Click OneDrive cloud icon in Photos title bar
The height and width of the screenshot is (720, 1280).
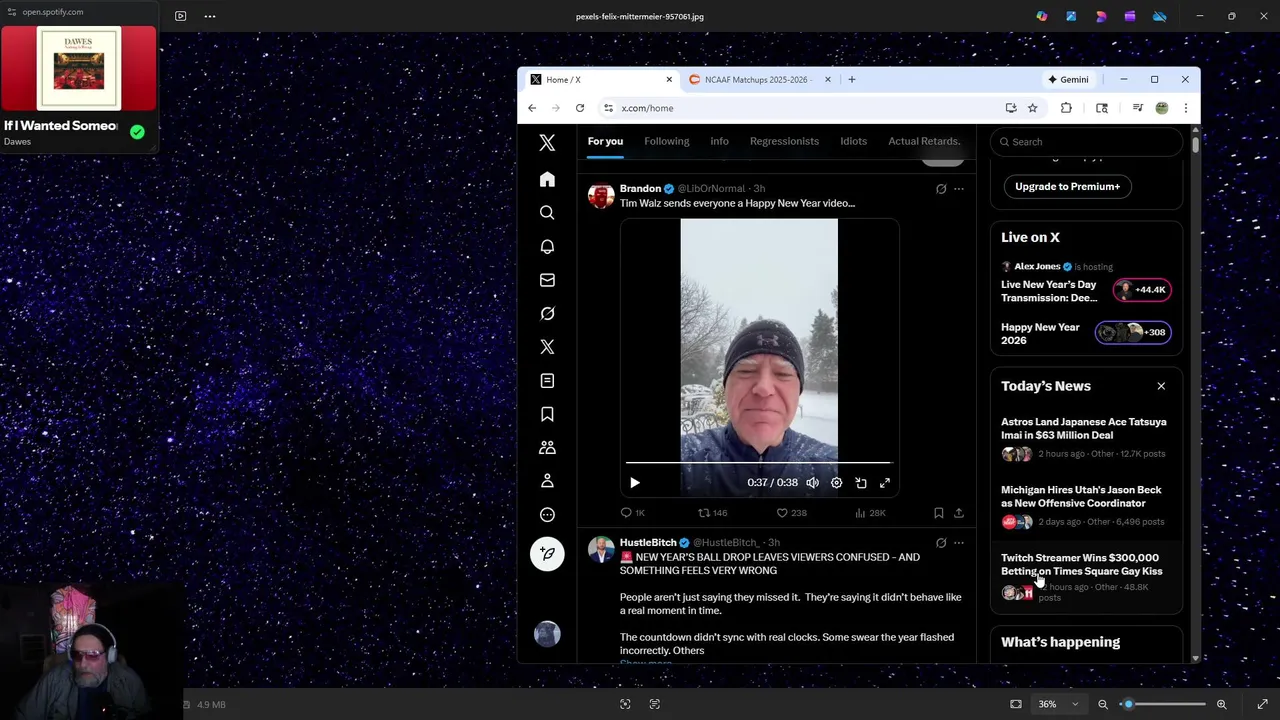tap(1159, 16)
